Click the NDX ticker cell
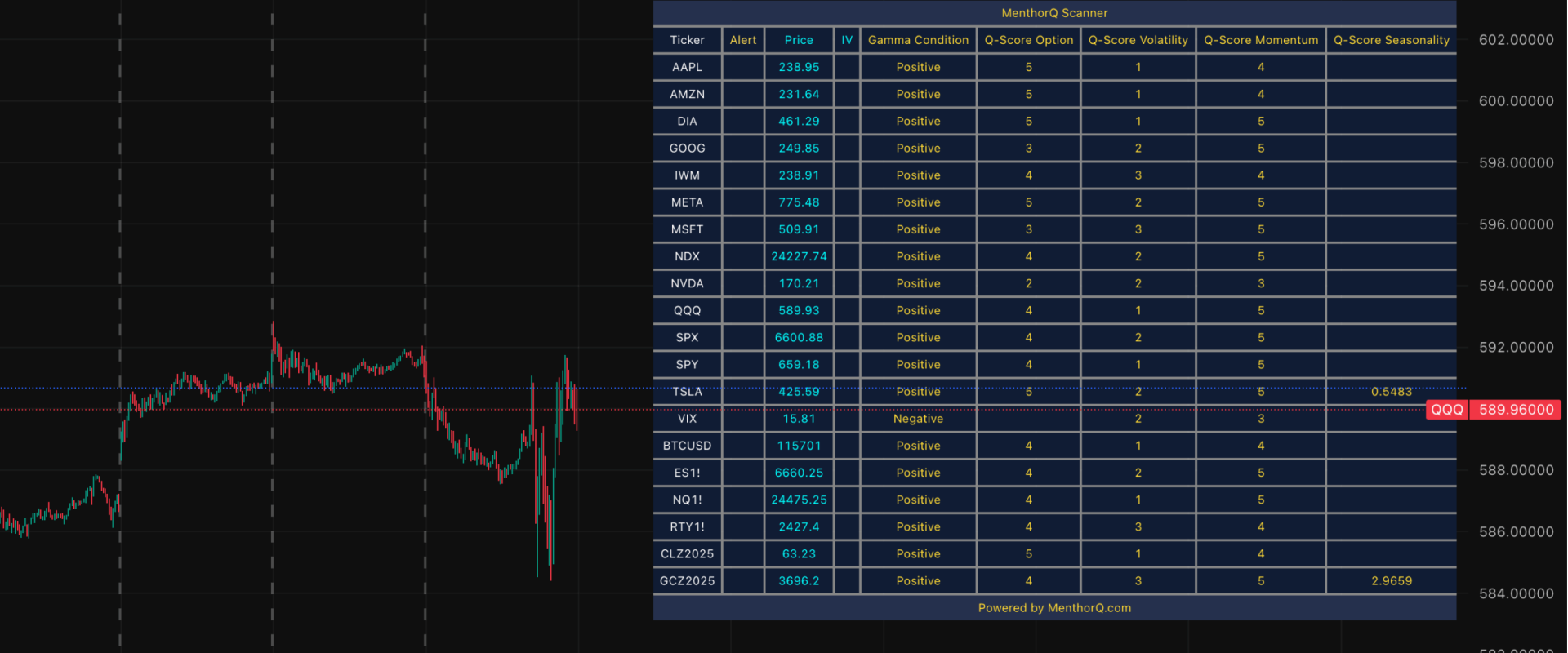The image size is (1568, 653). 687,256
